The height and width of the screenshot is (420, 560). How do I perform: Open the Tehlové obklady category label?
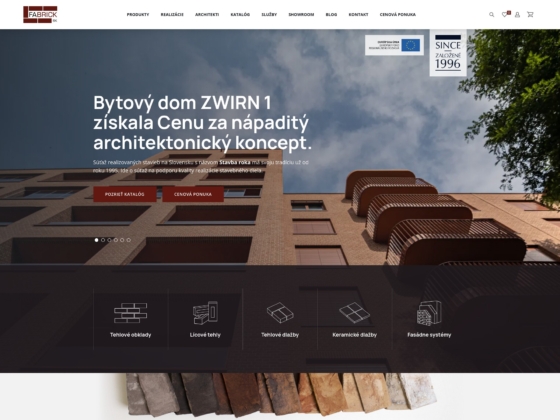click(130, 335)
